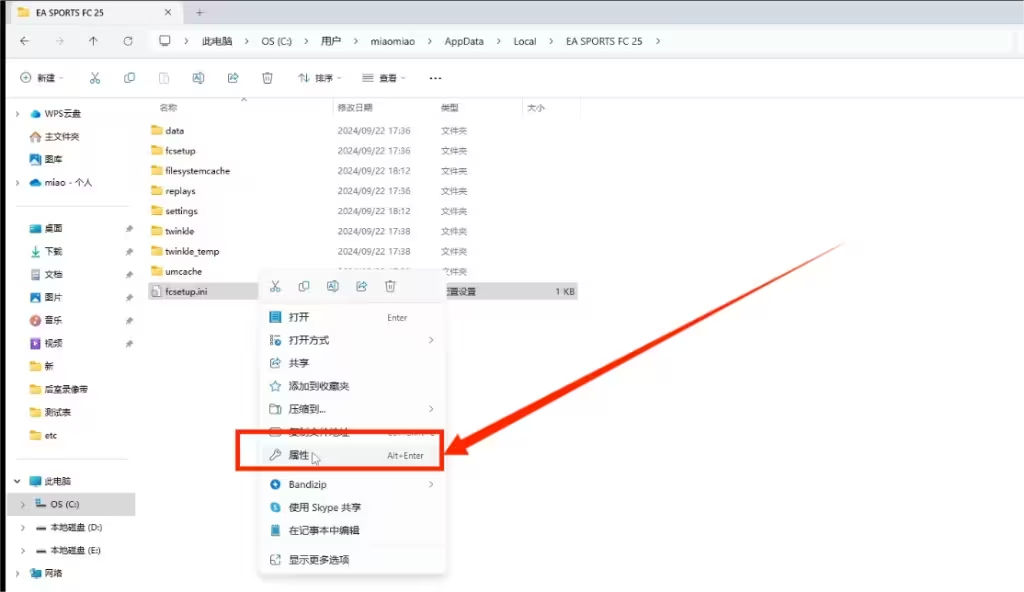Expand 压缩到... submenu
1024x592 pixels.
[x=352, y=408]
